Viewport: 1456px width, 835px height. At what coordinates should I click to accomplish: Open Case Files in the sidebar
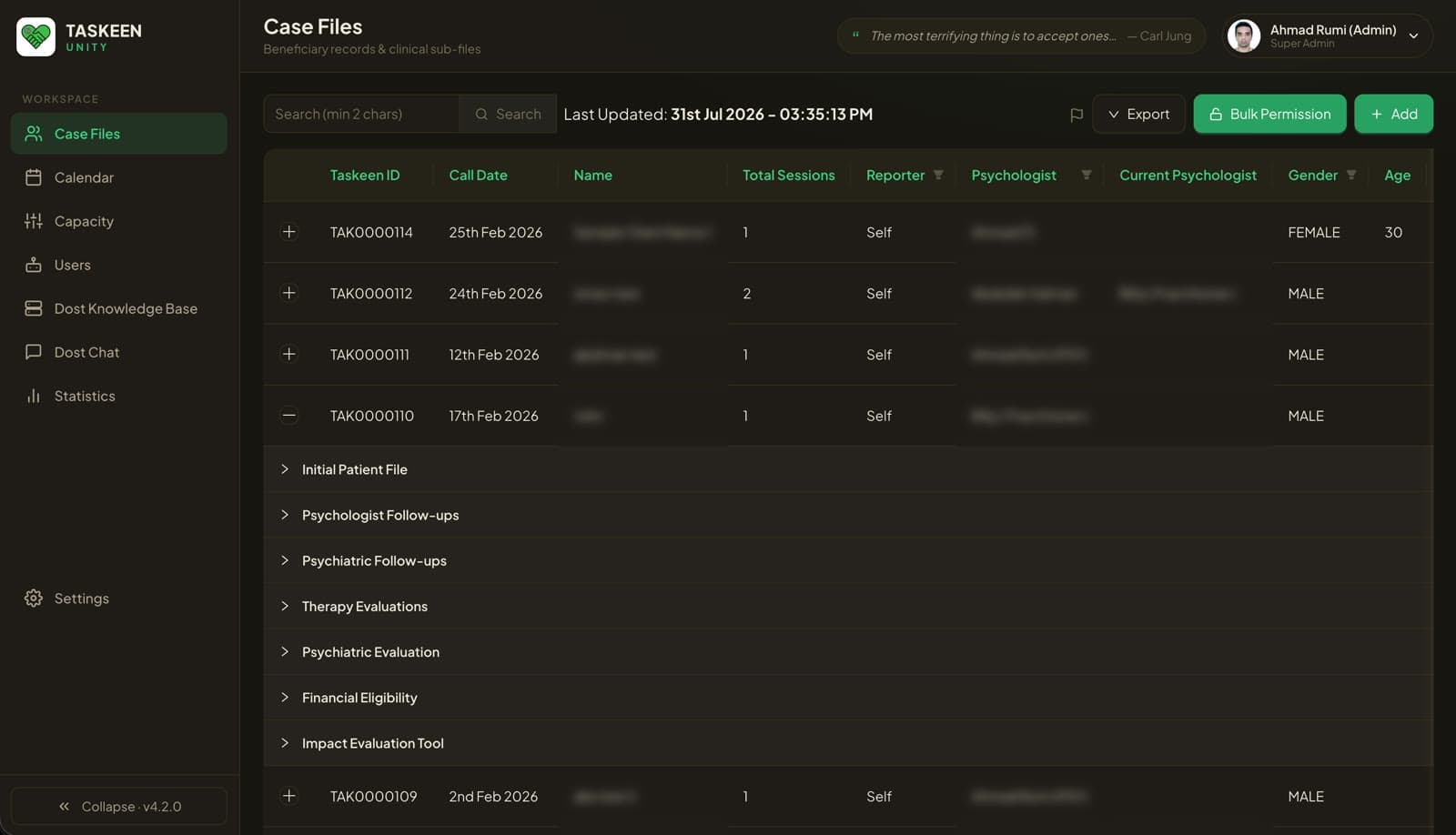tap(119, 134)
